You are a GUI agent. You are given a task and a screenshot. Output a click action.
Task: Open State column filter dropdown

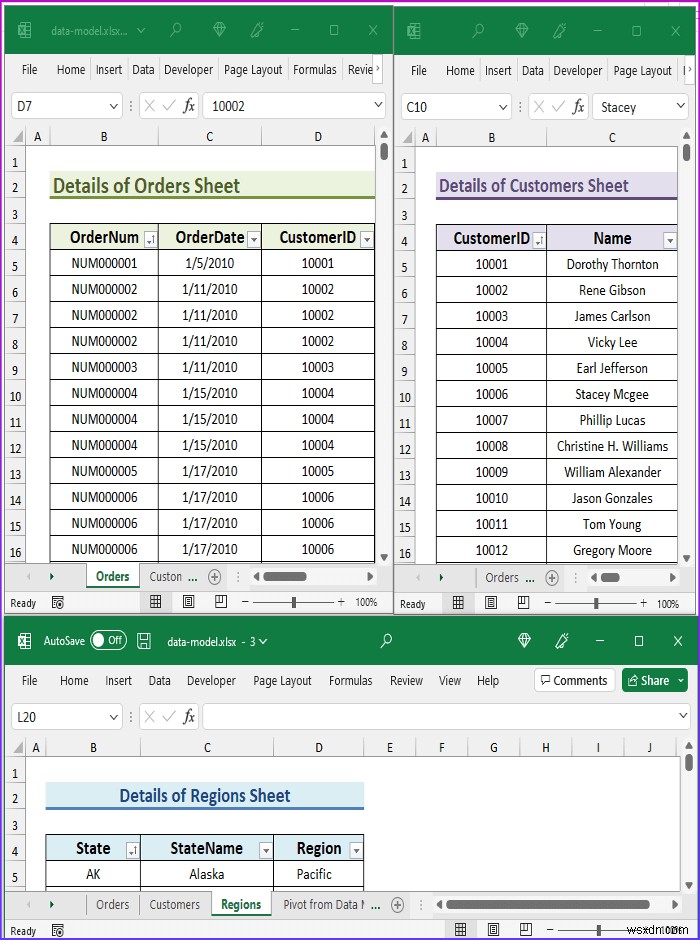(132, 850)
